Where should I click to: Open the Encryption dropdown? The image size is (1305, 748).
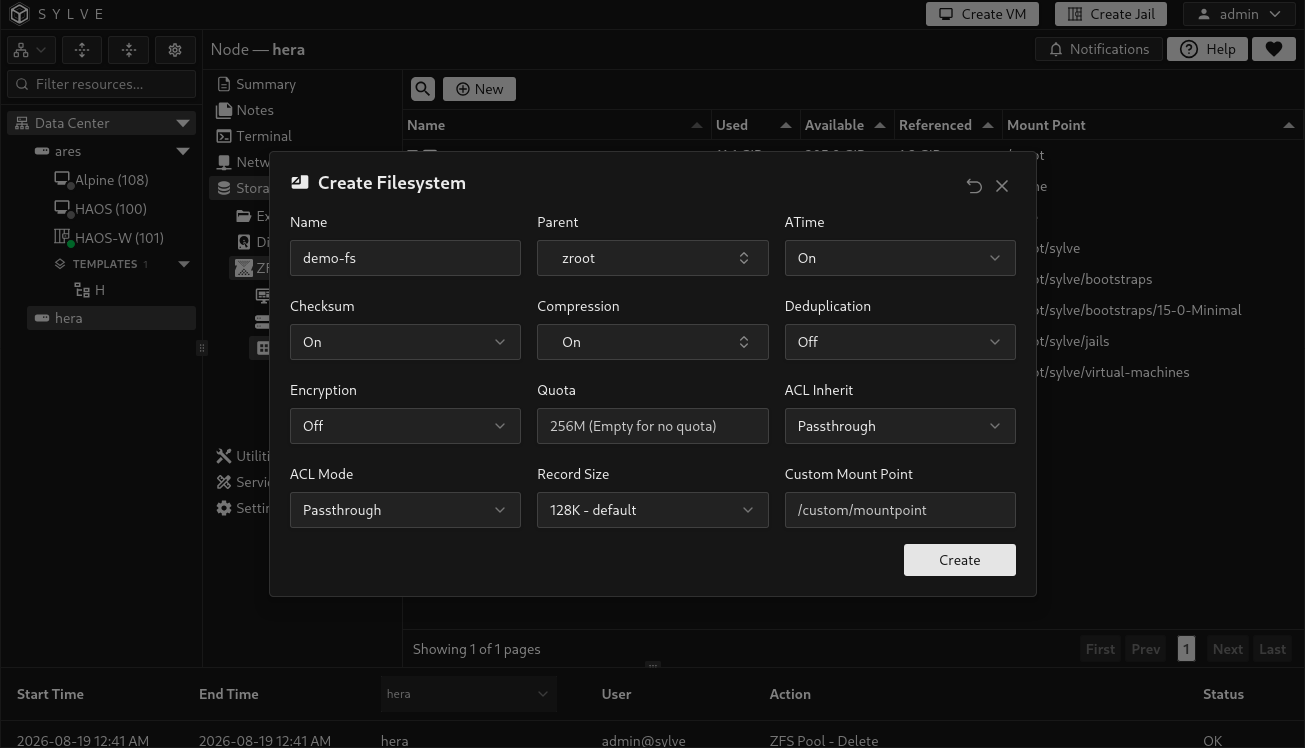pyautogui.click(x=405, y=426)
